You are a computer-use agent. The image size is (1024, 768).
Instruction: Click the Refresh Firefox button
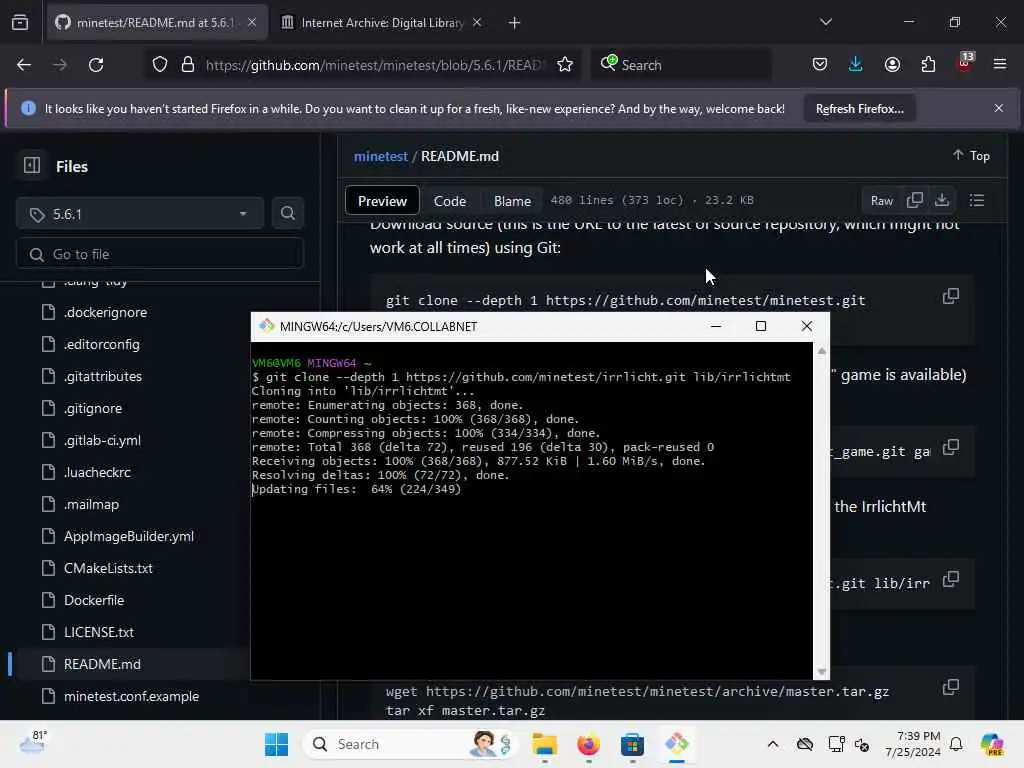[859, 108]
